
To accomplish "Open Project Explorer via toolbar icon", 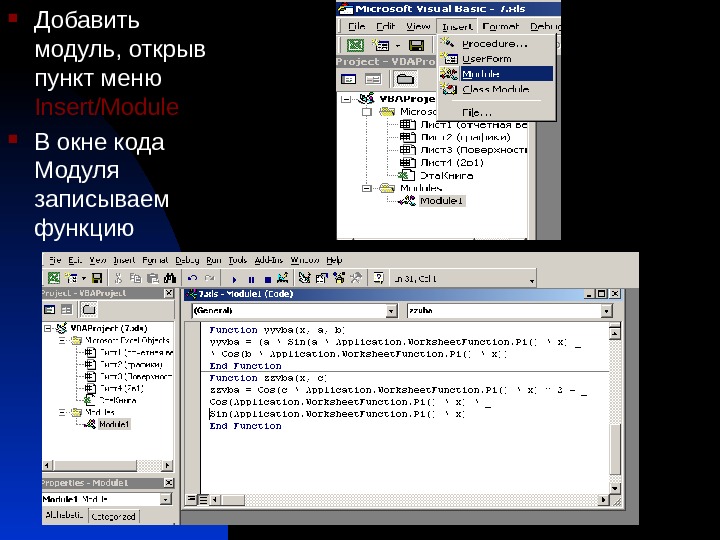I will pos(304,278).
